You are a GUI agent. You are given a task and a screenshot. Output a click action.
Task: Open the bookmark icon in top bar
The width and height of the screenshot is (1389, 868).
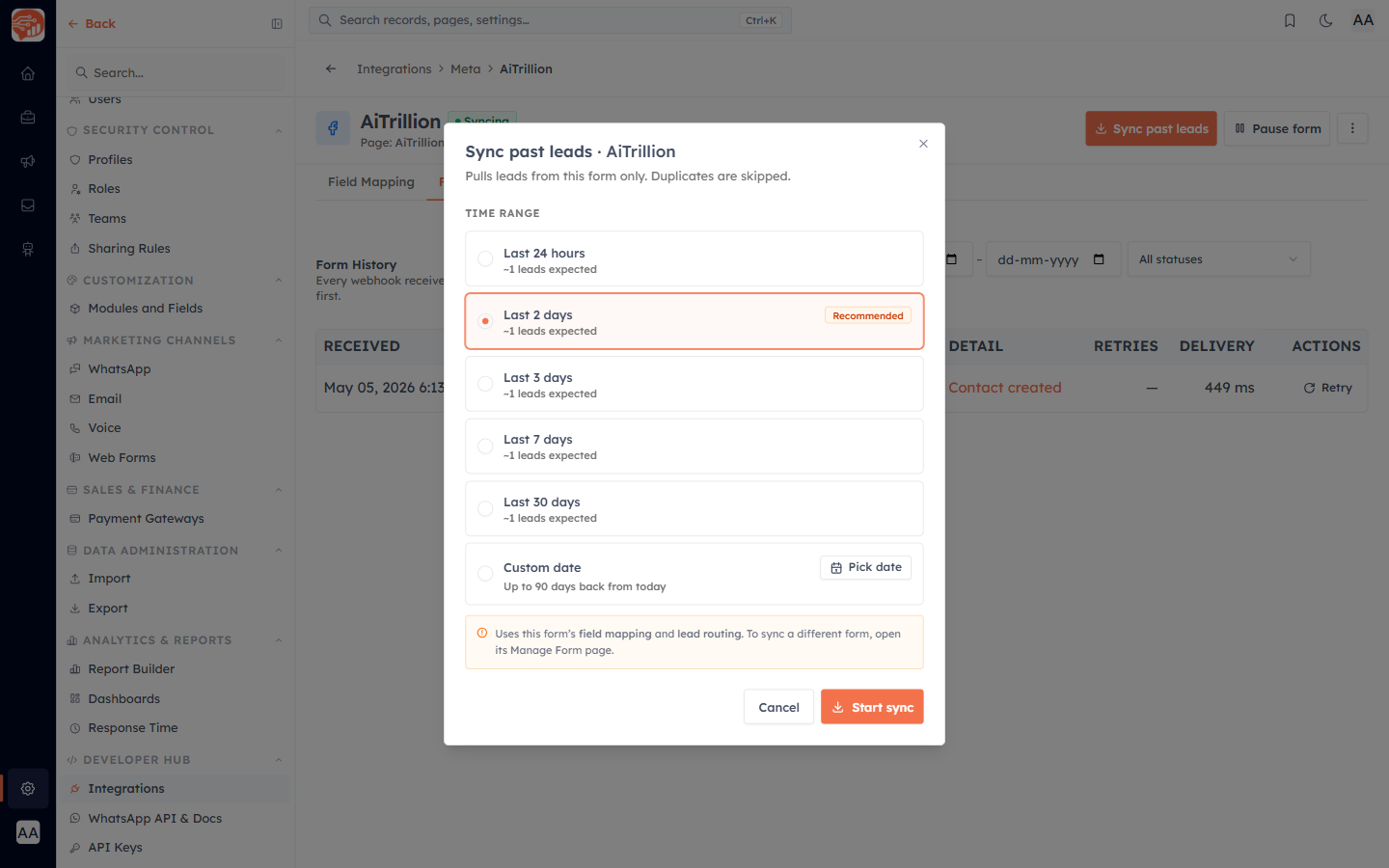click(x=1290, y=20)
